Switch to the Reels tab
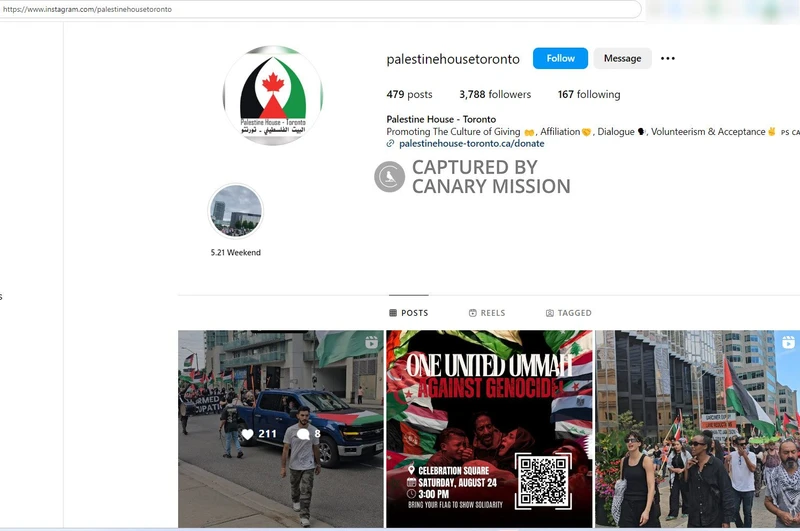Image resolution: width=800 pixels, height=531 pixels. (x=487, y=313)
